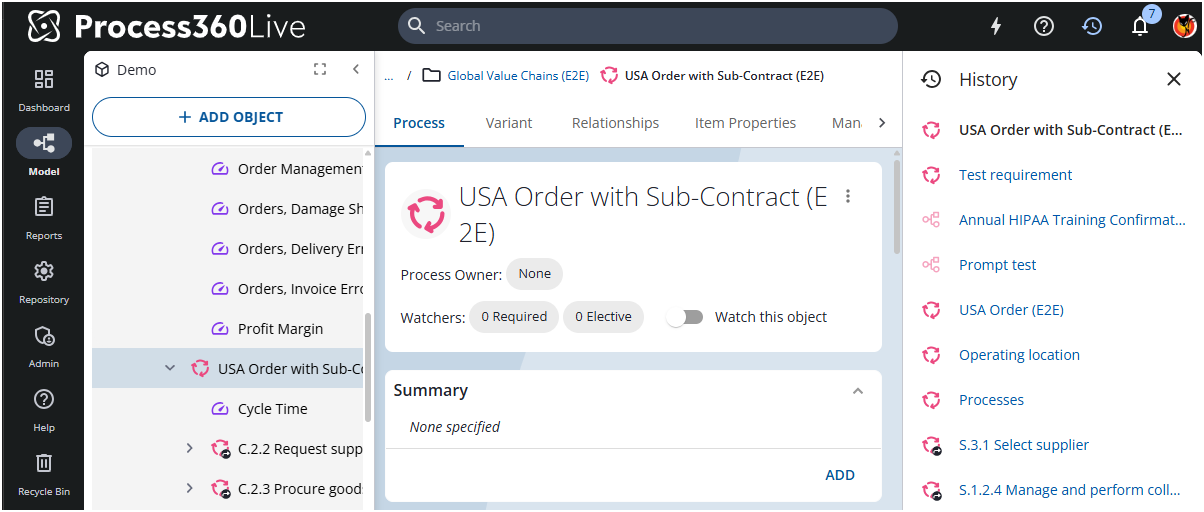Open the notifications bell
The height and width of the screenshot is (512, 1204).
(1140, 26)
